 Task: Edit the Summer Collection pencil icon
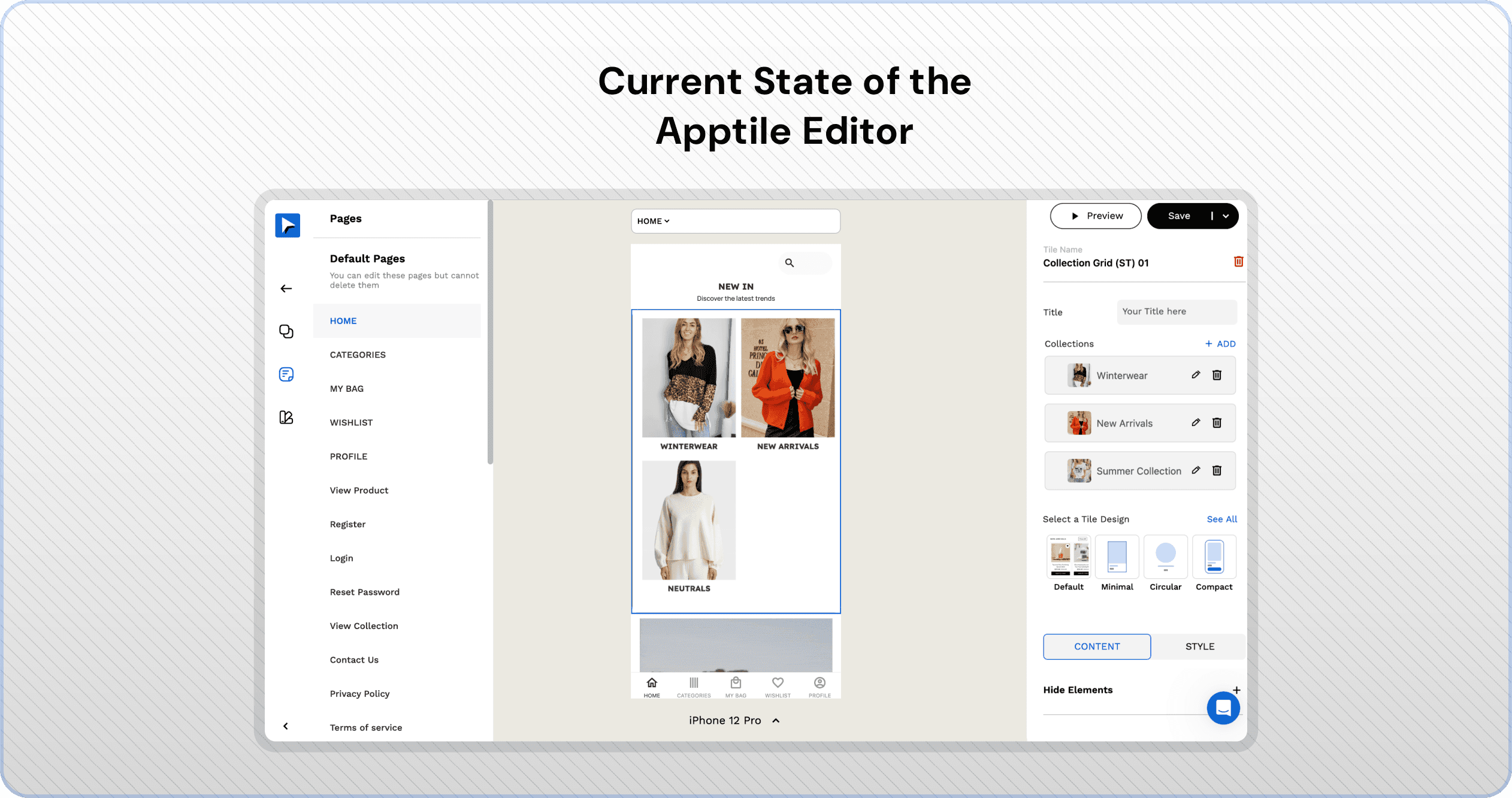pos(1196,470)
